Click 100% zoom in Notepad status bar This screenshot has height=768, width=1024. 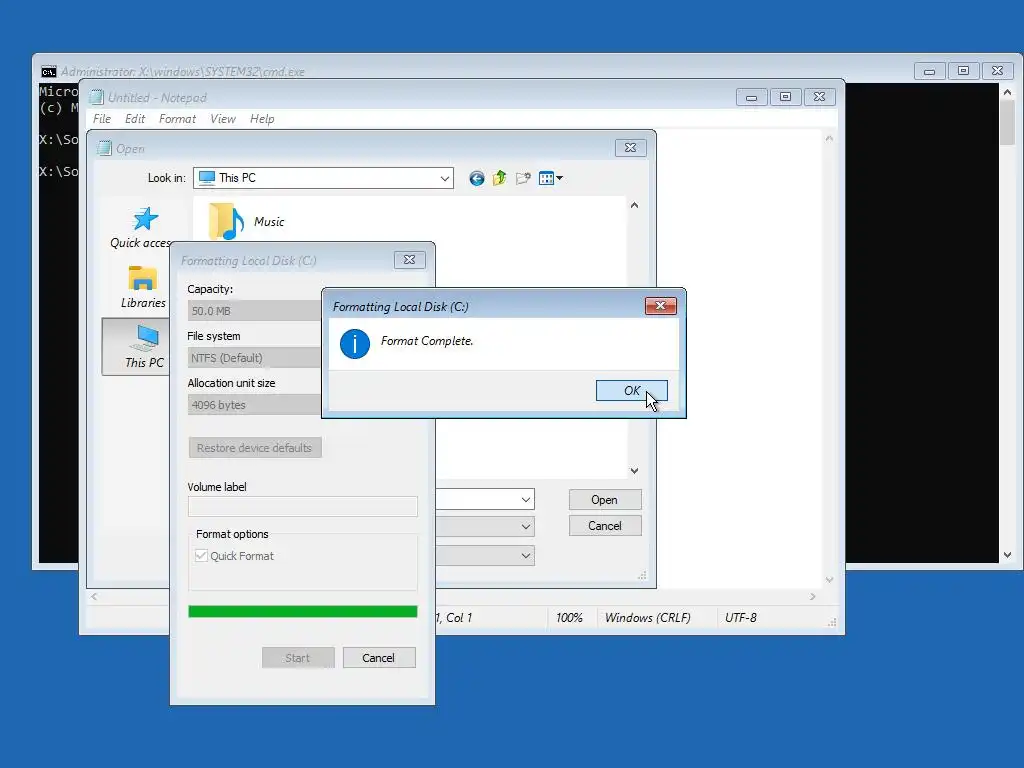pyautogui.click(x=569, y=618)
